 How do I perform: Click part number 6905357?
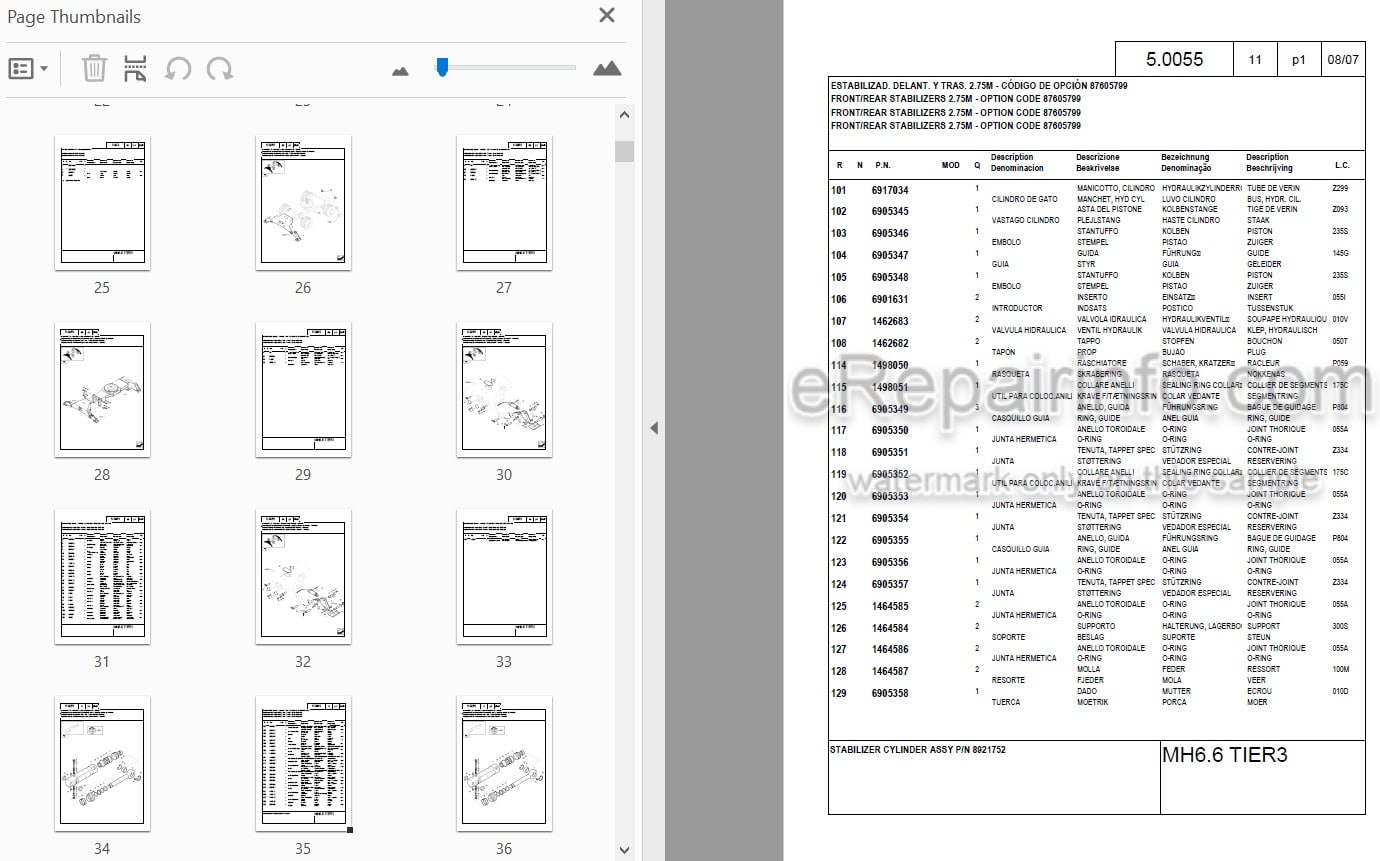click(x=890, y=585)
